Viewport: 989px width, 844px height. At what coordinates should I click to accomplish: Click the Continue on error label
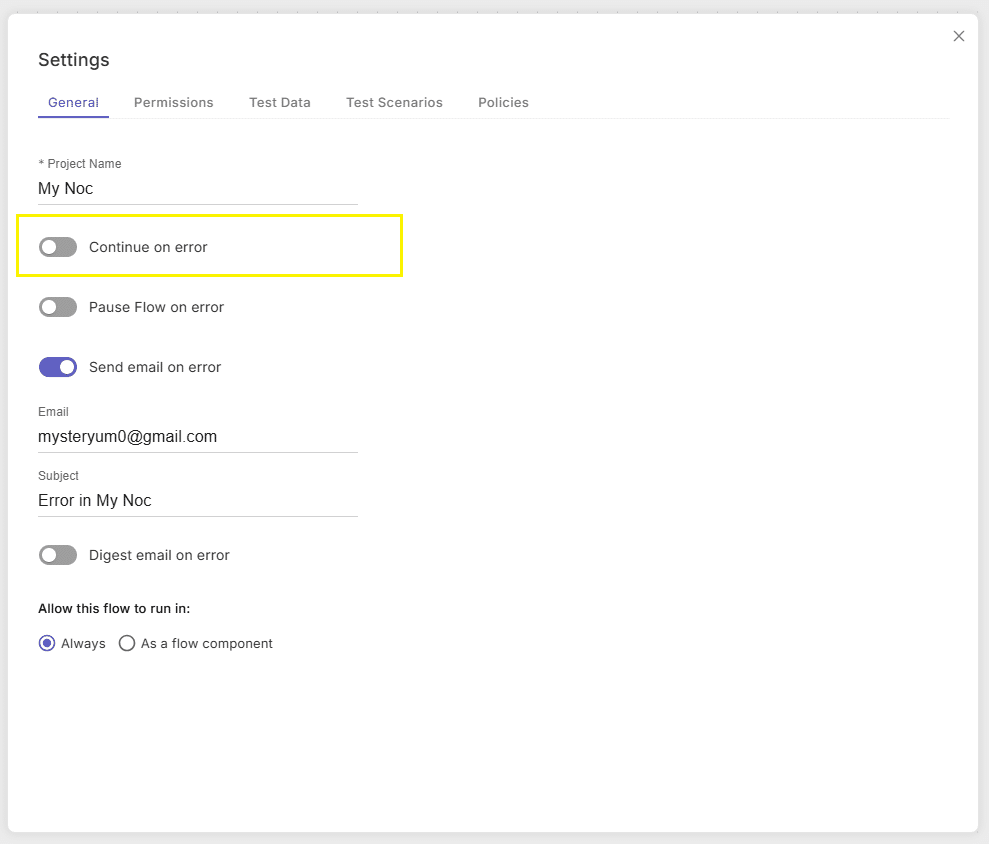[148, 247]
